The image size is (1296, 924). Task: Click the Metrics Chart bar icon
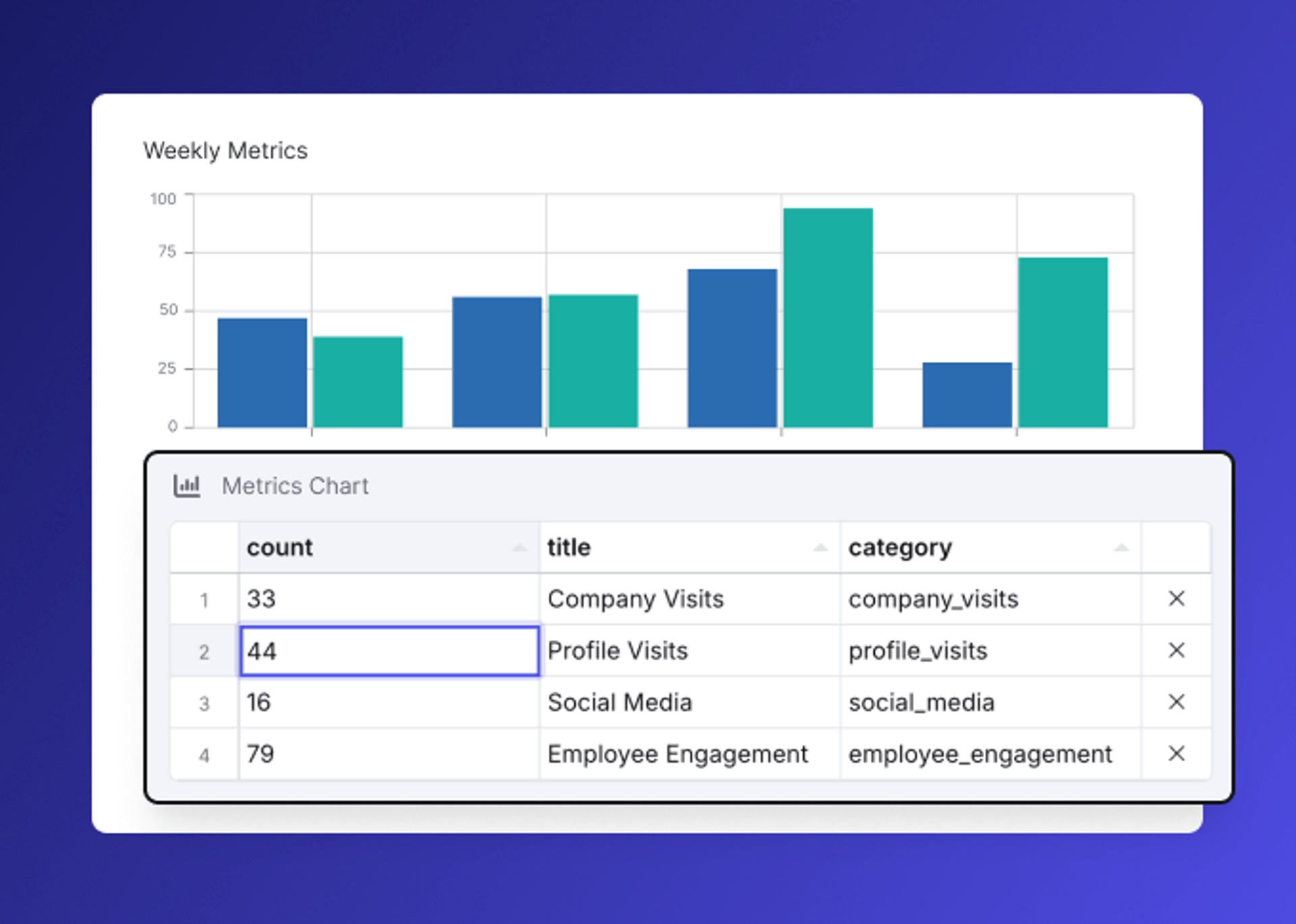(187, 485)
